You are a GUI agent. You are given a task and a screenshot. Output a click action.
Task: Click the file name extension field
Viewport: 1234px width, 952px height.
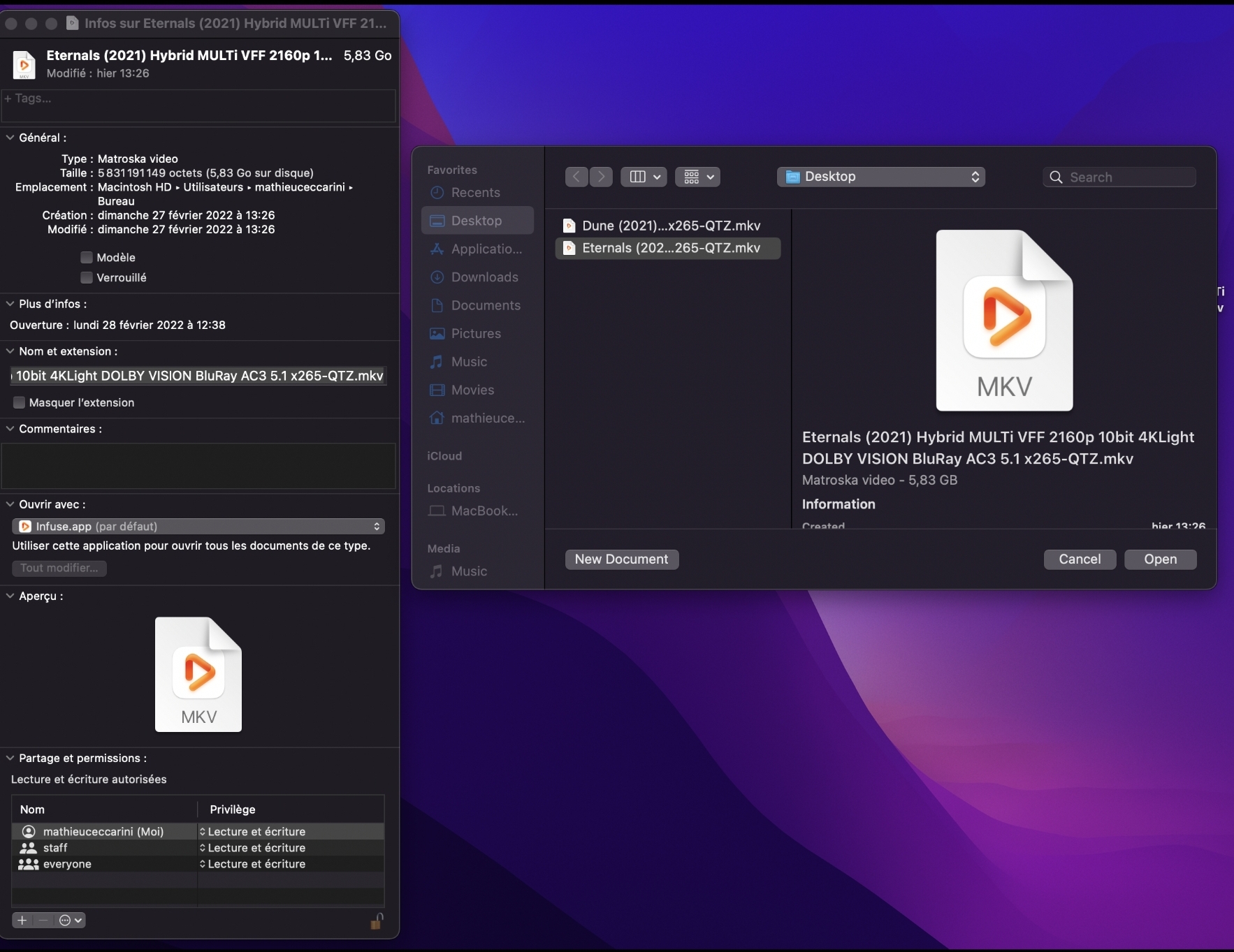(198, 376)
